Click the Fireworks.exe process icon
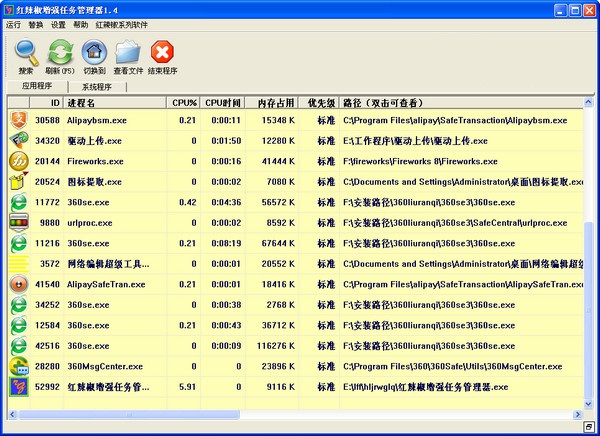 point(18,161)
